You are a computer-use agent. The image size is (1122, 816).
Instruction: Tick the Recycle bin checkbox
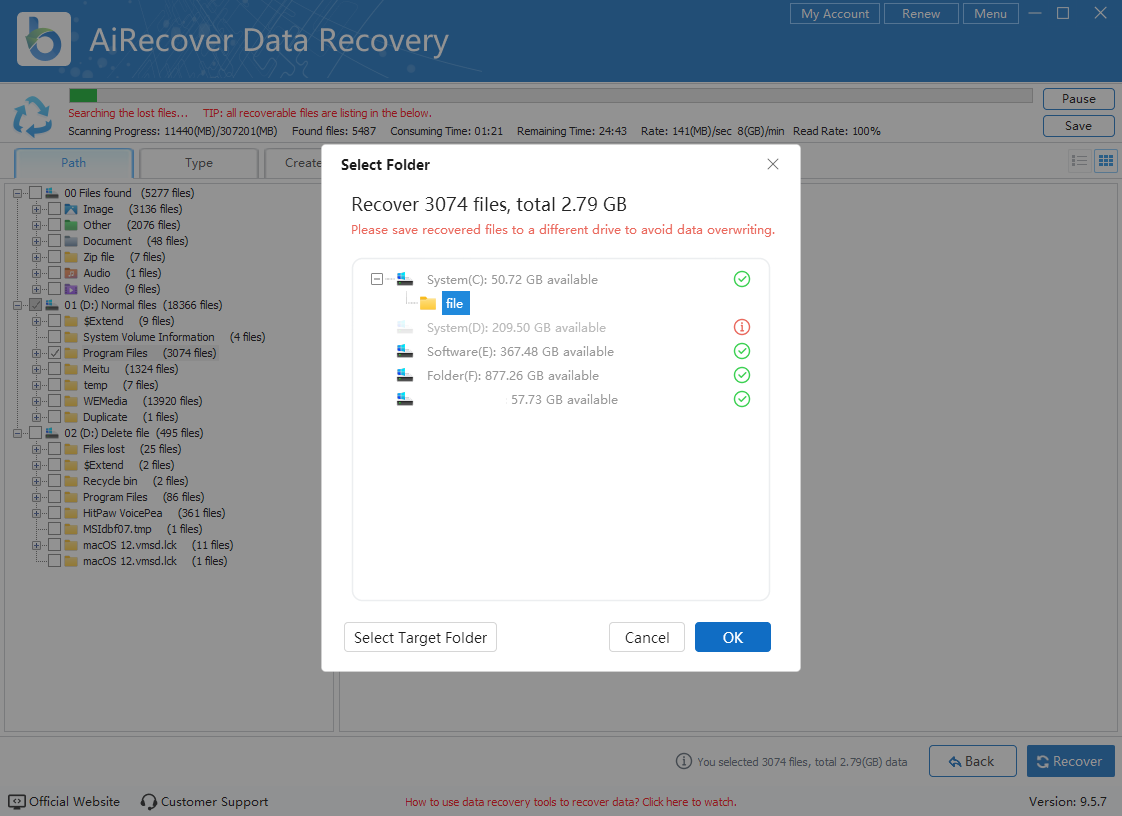(54, 481)
